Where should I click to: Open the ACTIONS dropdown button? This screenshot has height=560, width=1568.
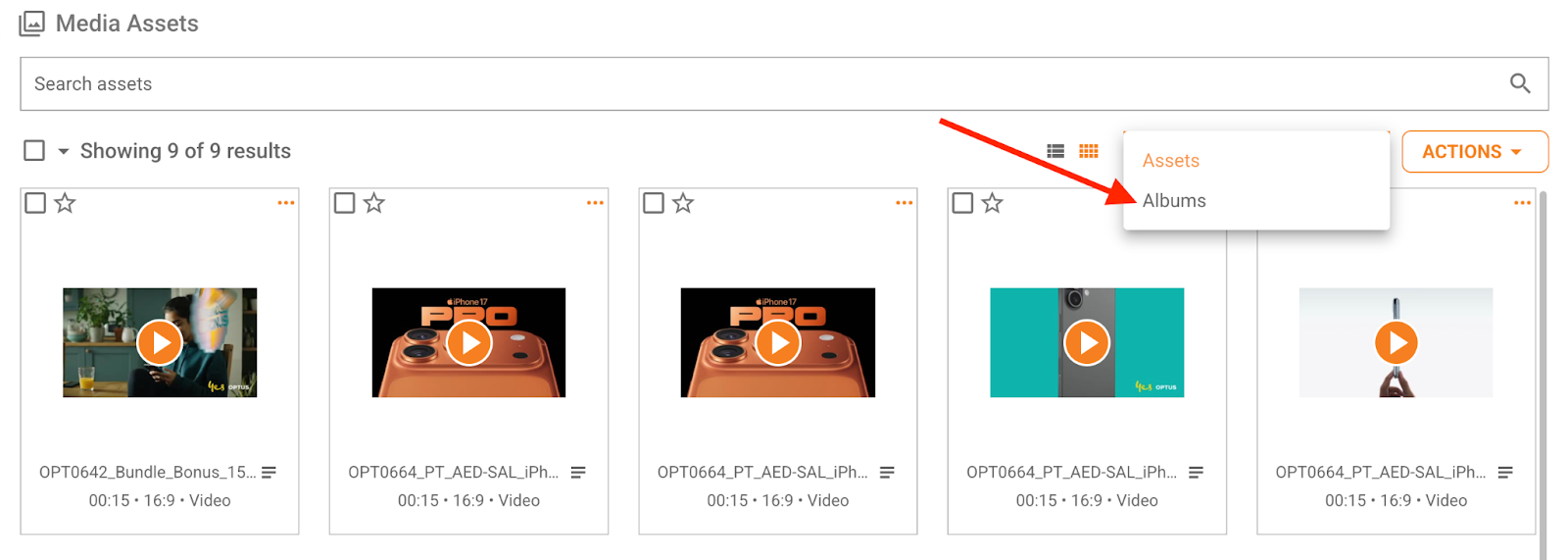[1475, 152]
